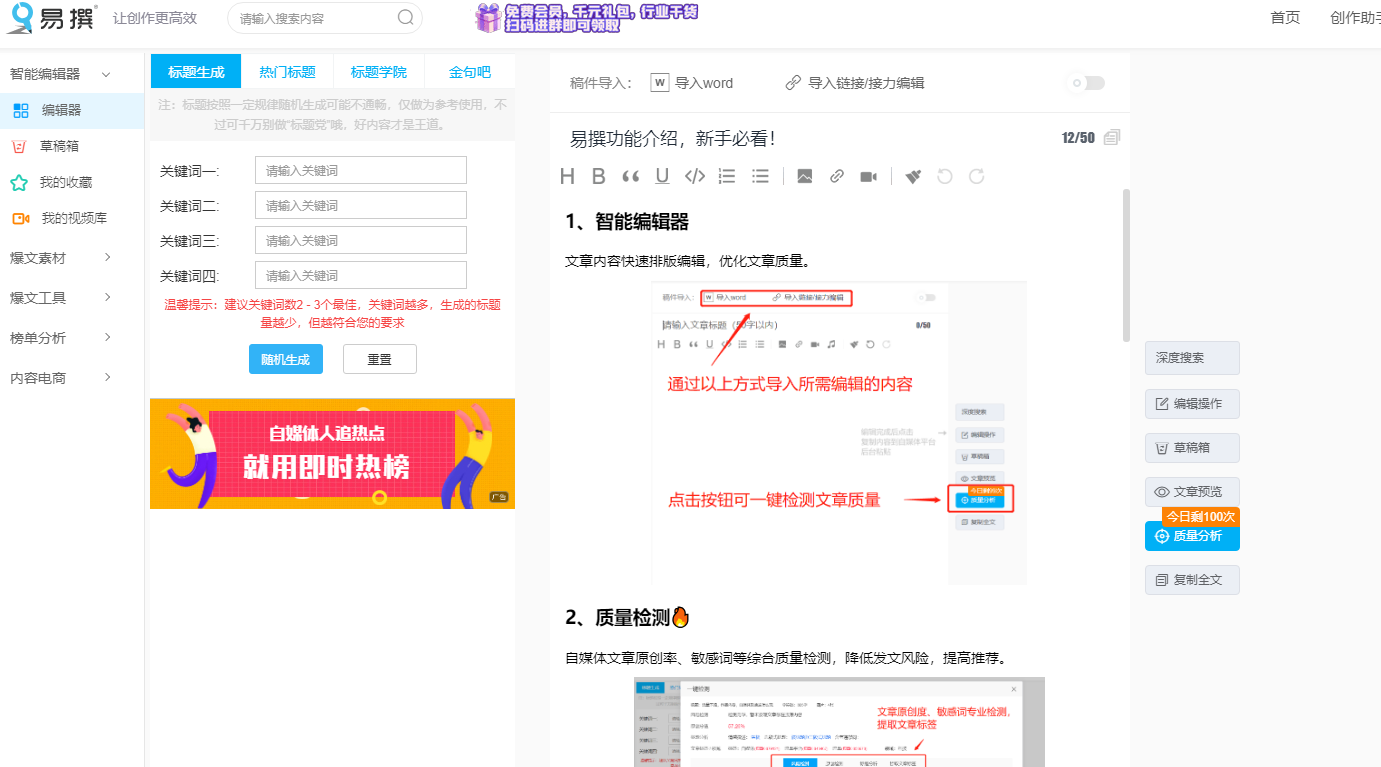The image size is (1381, 767).
Task: Click the 随机生成 button
Action: (x=286, y=358)
